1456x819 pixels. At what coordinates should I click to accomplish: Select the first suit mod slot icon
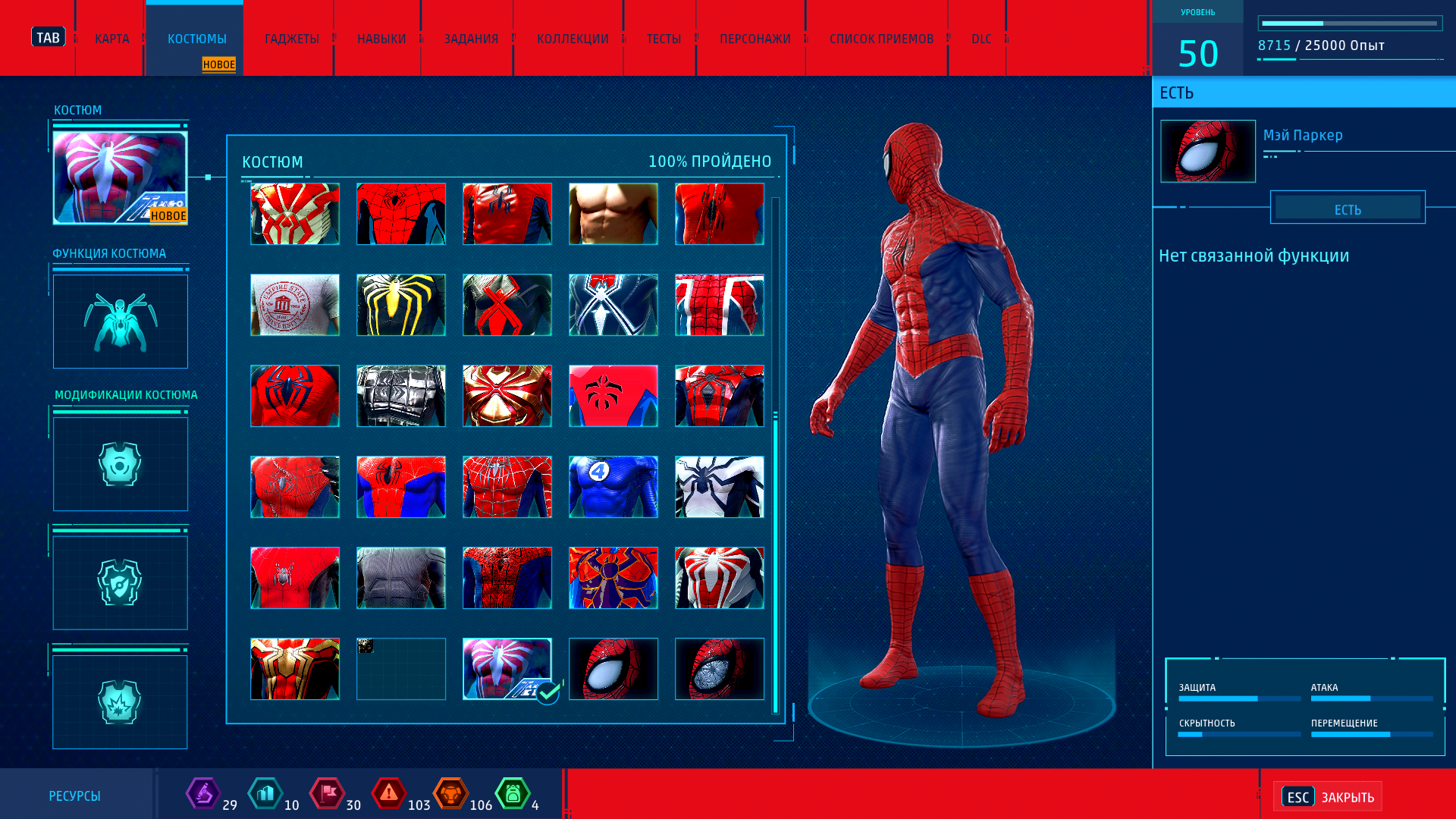[121, 464]
